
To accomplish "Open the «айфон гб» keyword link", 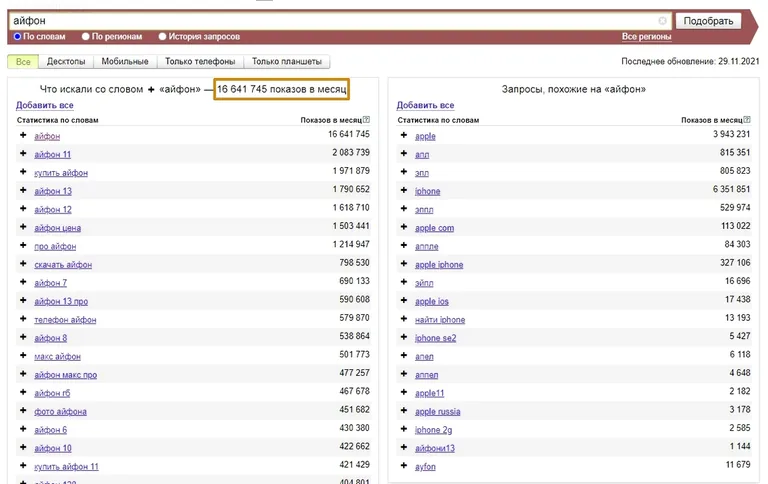I will coord(52,393).
